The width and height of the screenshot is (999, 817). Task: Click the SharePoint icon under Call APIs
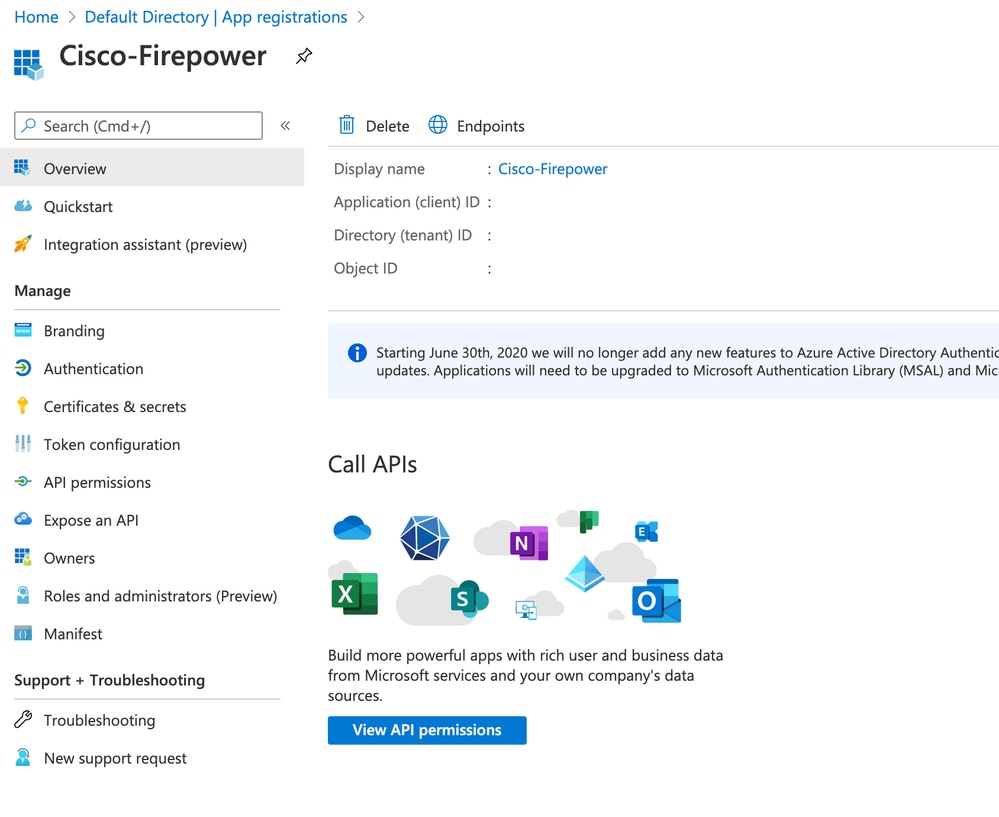pyautogui.click(x=469, y=598)
